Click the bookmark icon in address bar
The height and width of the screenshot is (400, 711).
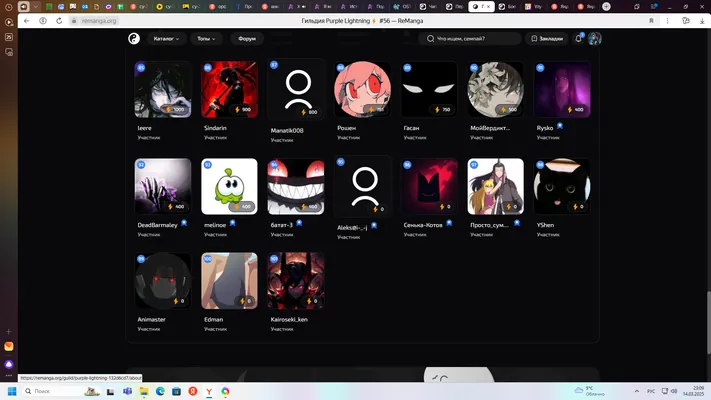(651, 21)
